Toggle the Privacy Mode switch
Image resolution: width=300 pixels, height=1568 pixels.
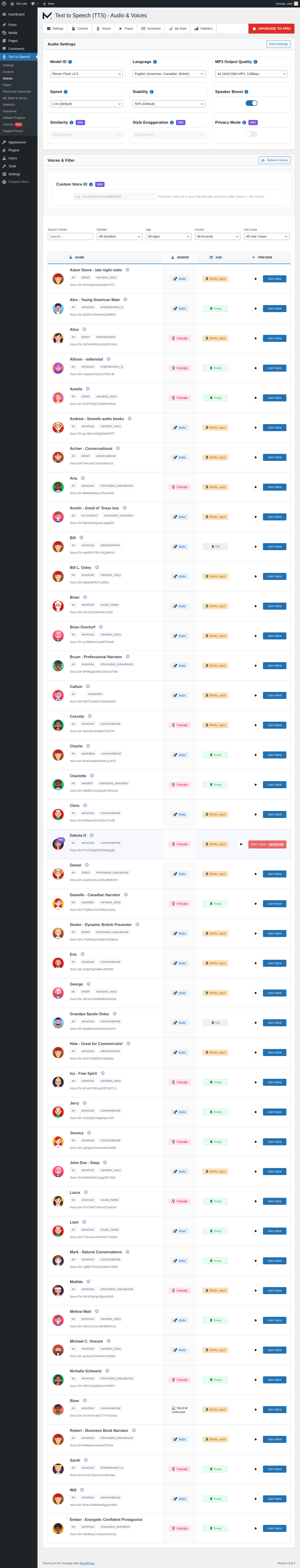click(x=251, y=134)
